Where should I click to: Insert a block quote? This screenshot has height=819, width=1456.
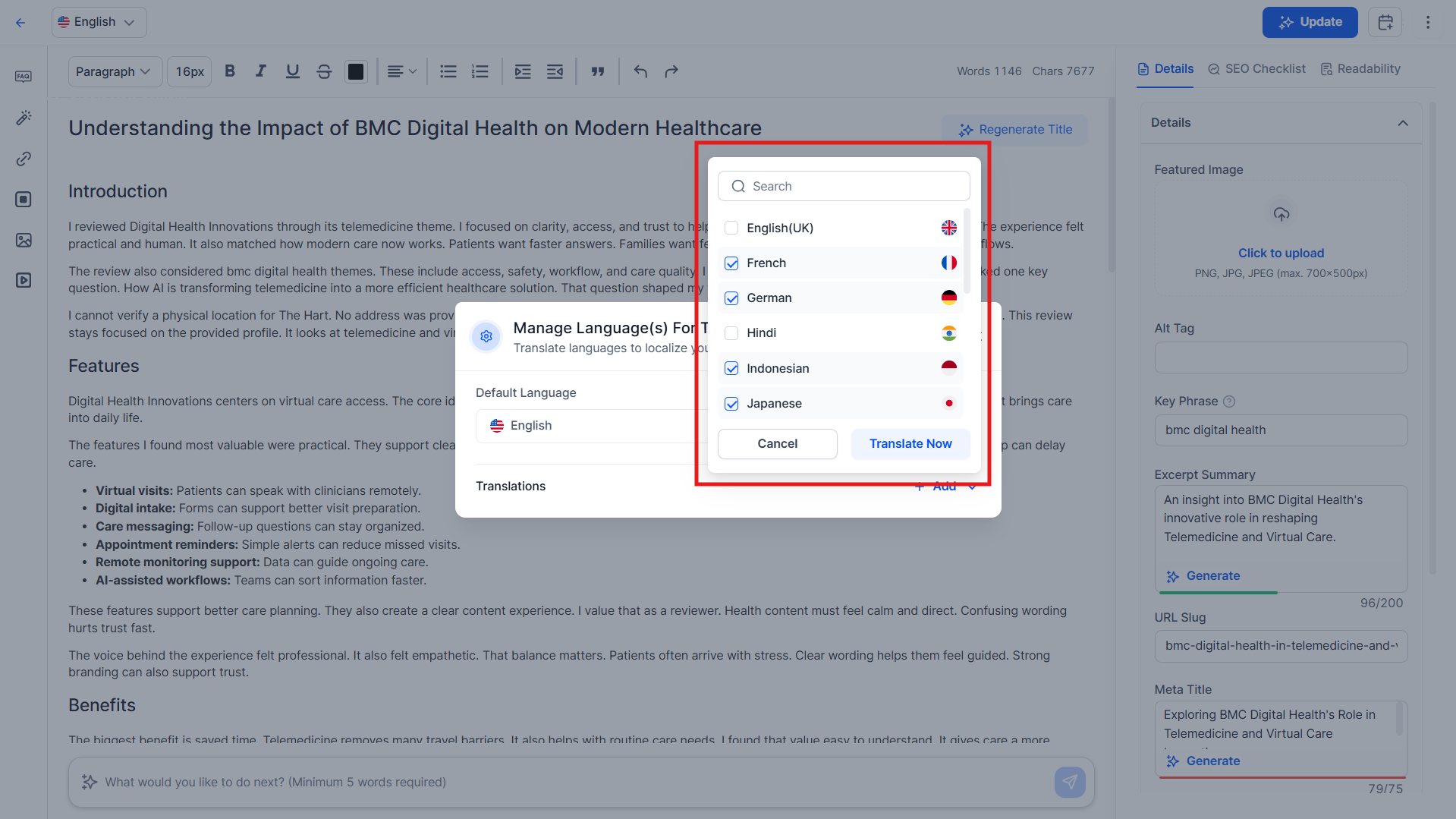pyautogui.click(x=598, y=71)
